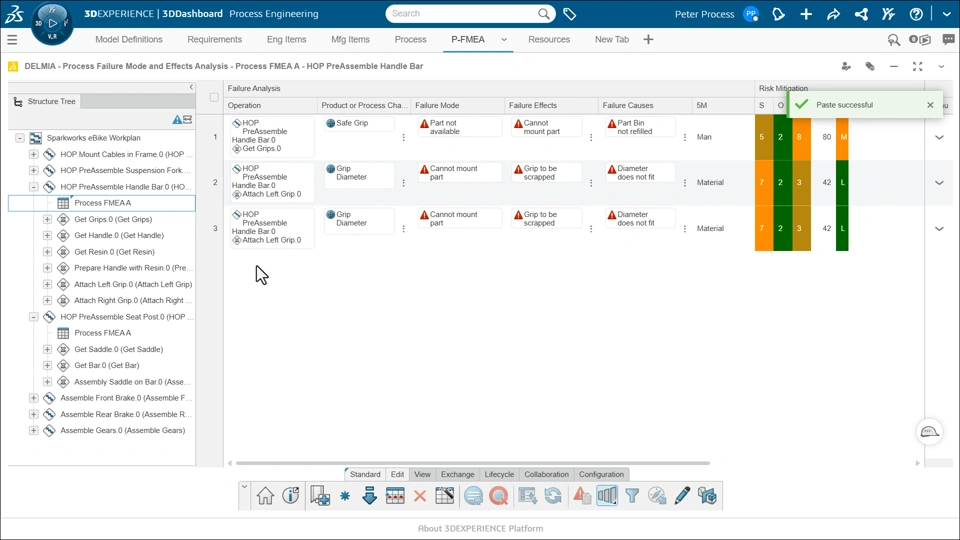The width and height of the screenshot is (960, 540).
Task: Expand row 3 details chevron
Action: (939, 228)
